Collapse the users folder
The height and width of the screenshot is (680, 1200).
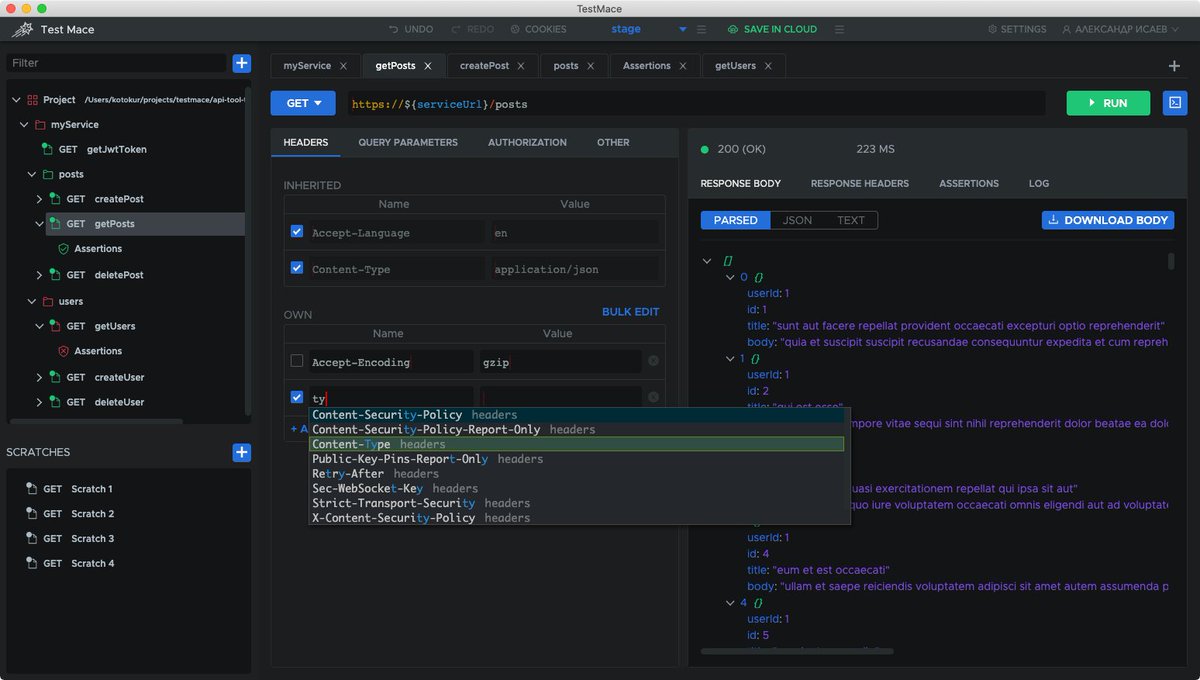coord(32,301)
